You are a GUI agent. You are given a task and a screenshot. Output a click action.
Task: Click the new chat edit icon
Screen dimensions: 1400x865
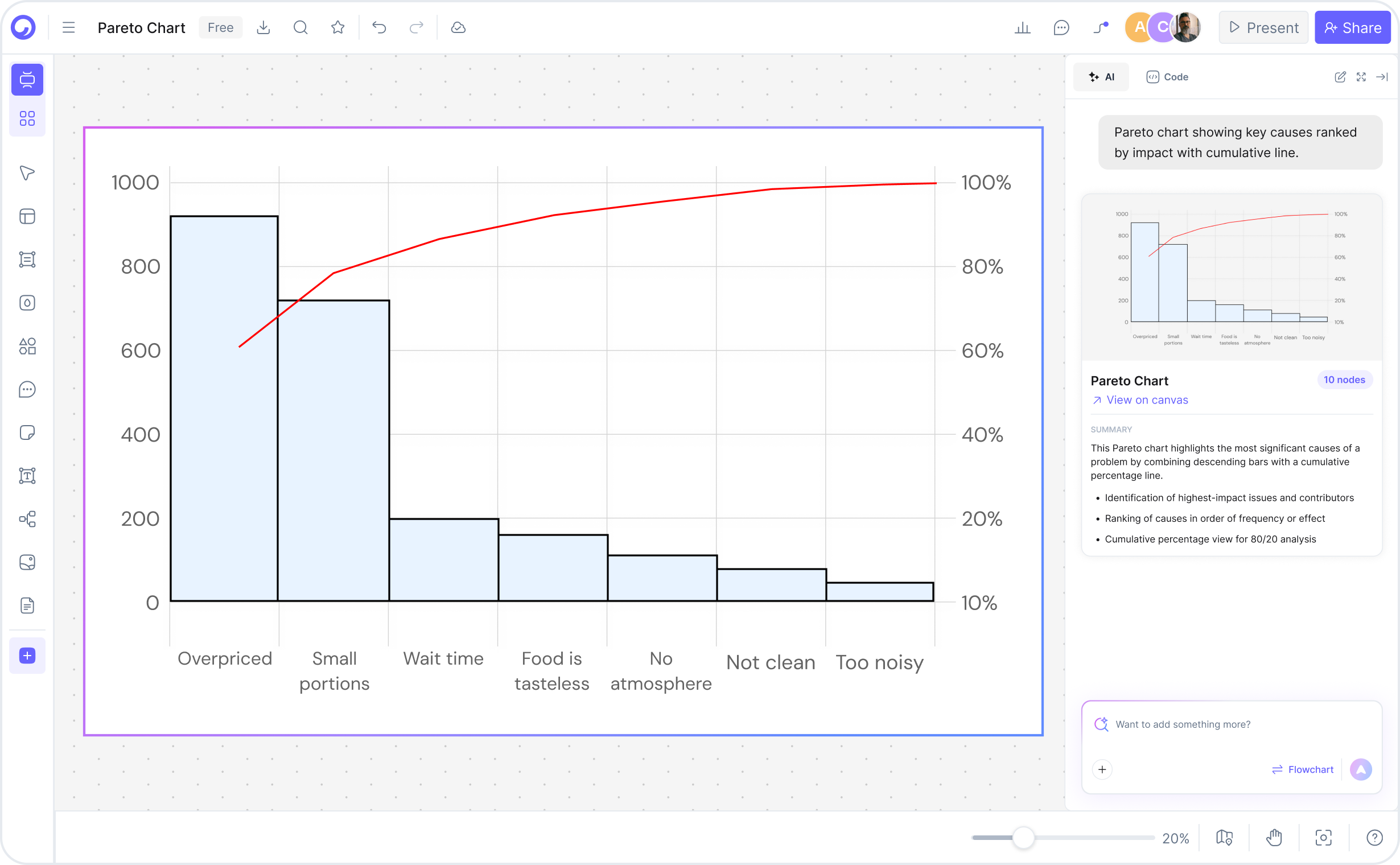tap(1340, 77)
